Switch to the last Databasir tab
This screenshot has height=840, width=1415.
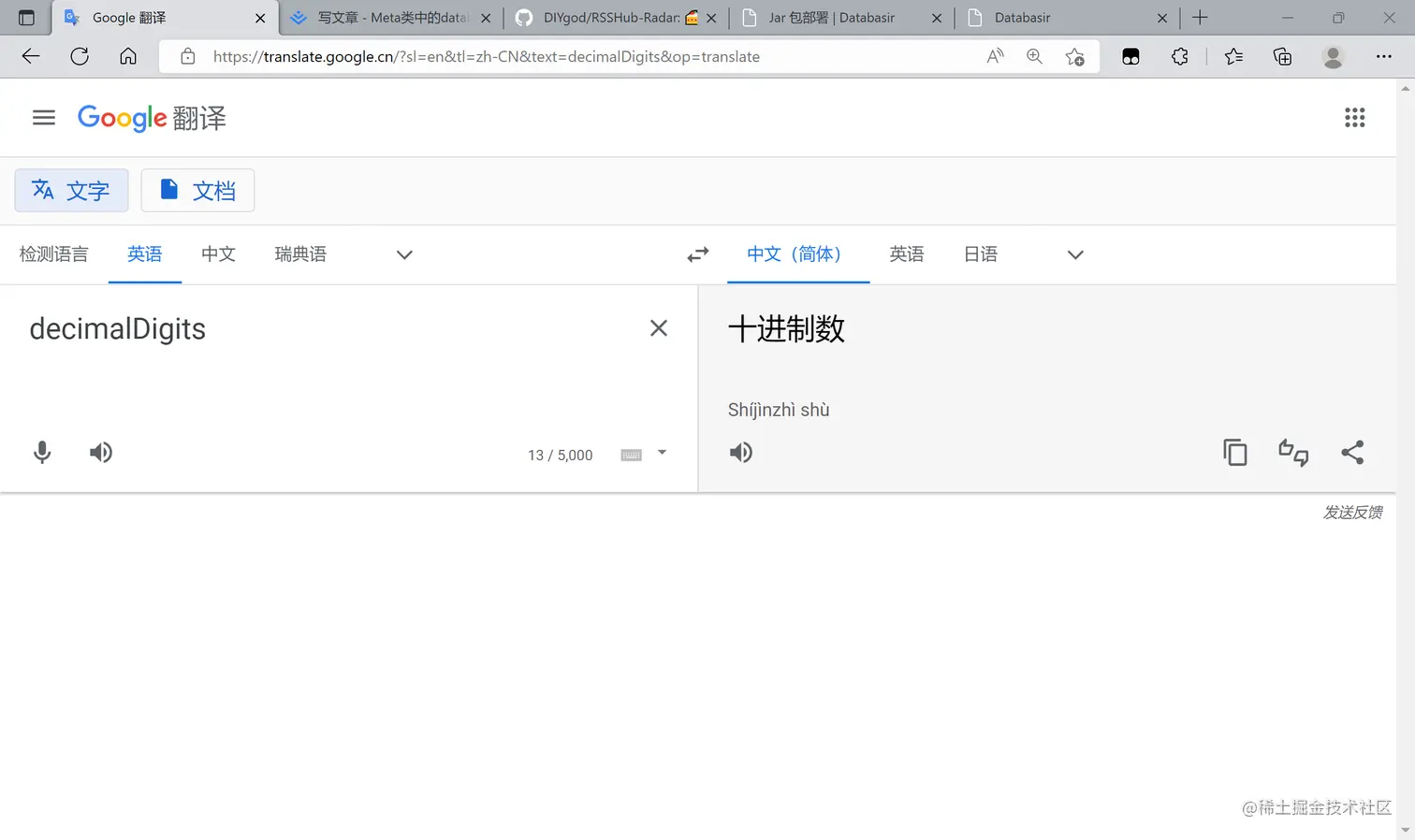1067,18
